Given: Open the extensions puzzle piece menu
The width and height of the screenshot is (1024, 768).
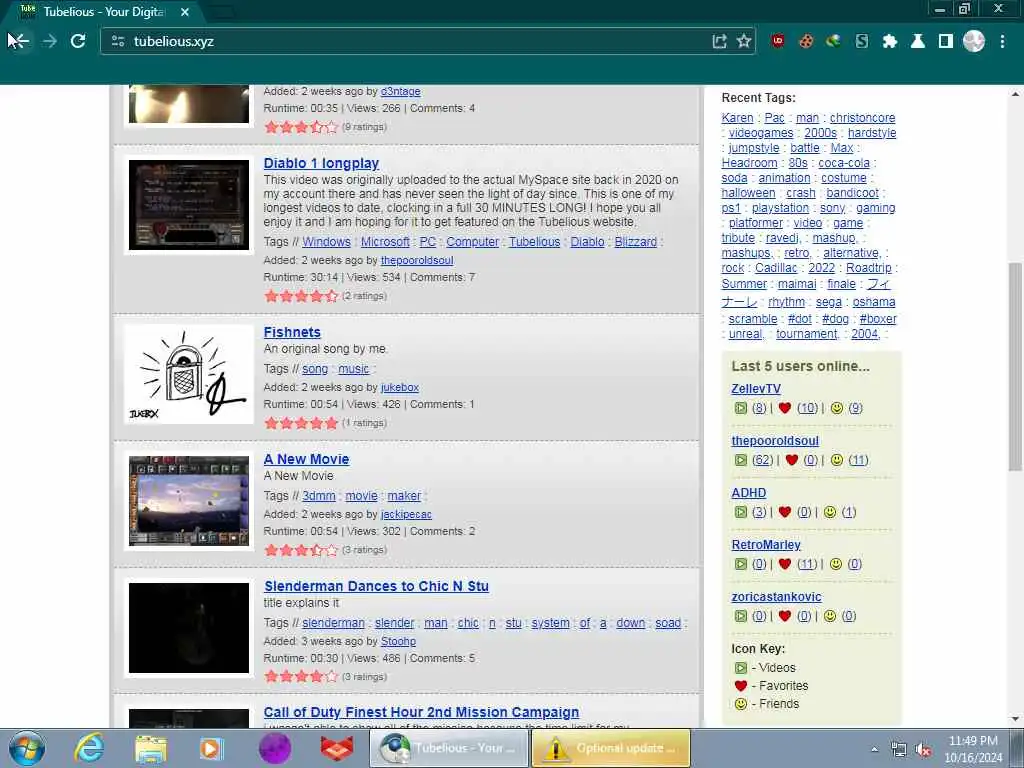Looking at the screenshot, I should click(889, 41).
